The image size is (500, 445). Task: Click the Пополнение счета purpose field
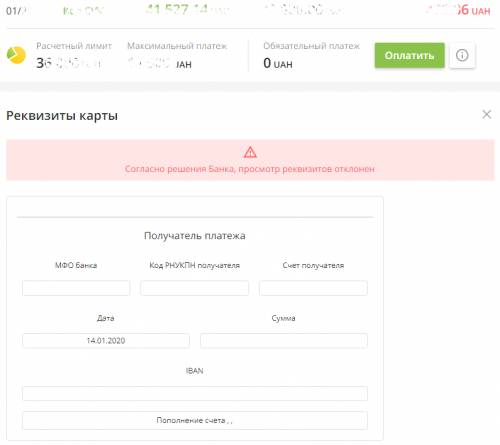pos(195,420)
